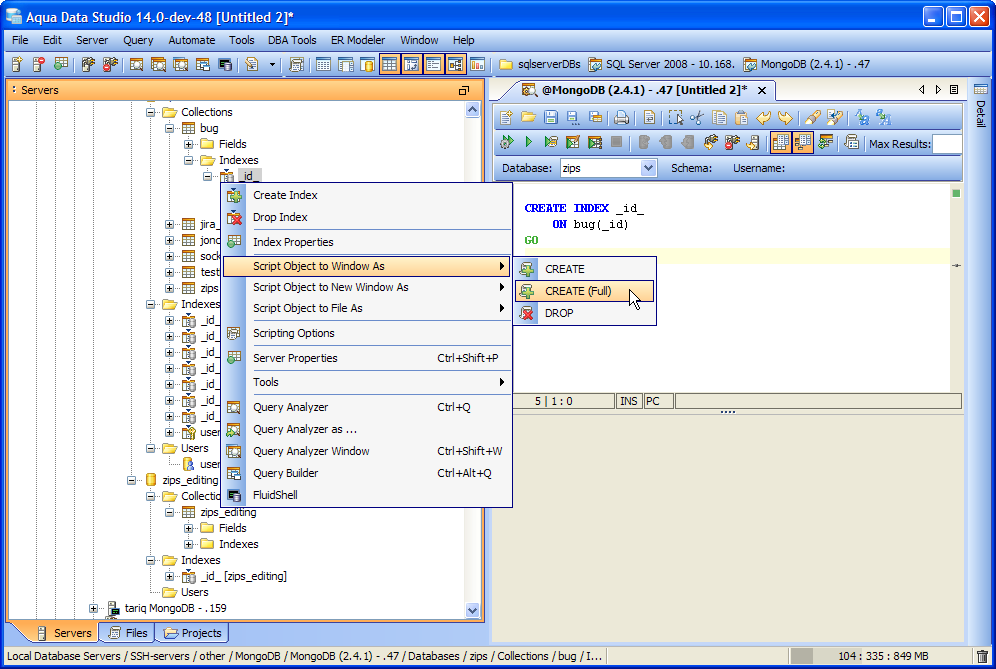
Task: Click the Paste clipboard icon in the editor toolbar
Action: tap(741, 118)
